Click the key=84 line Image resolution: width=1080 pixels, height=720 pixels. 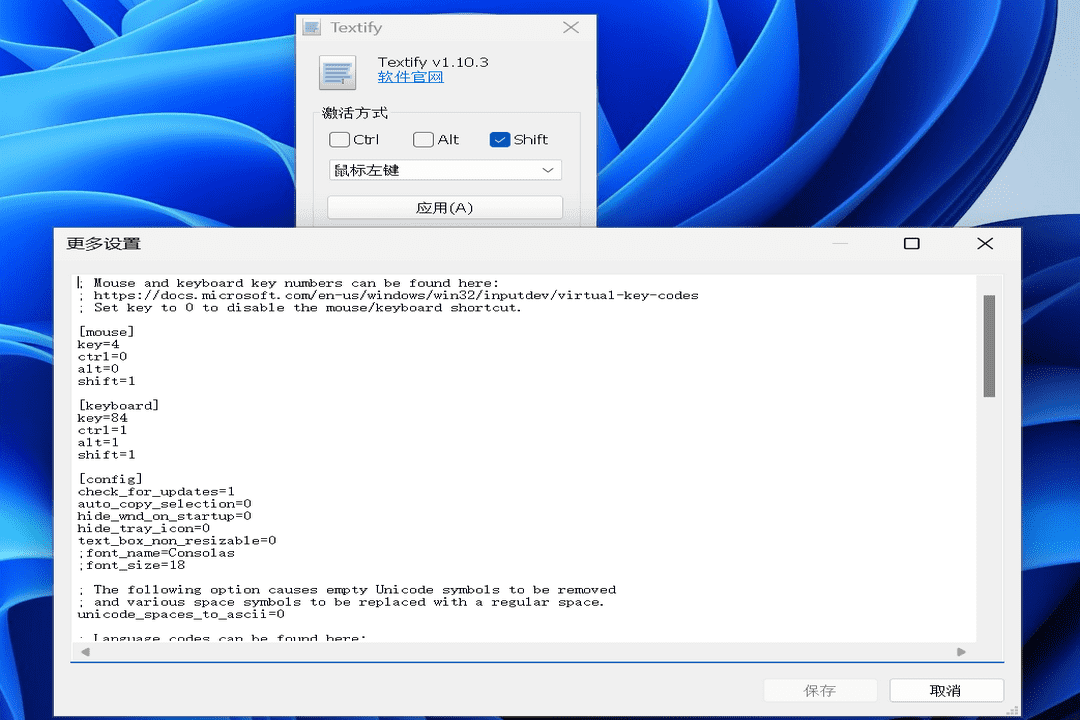click(102, 418)
